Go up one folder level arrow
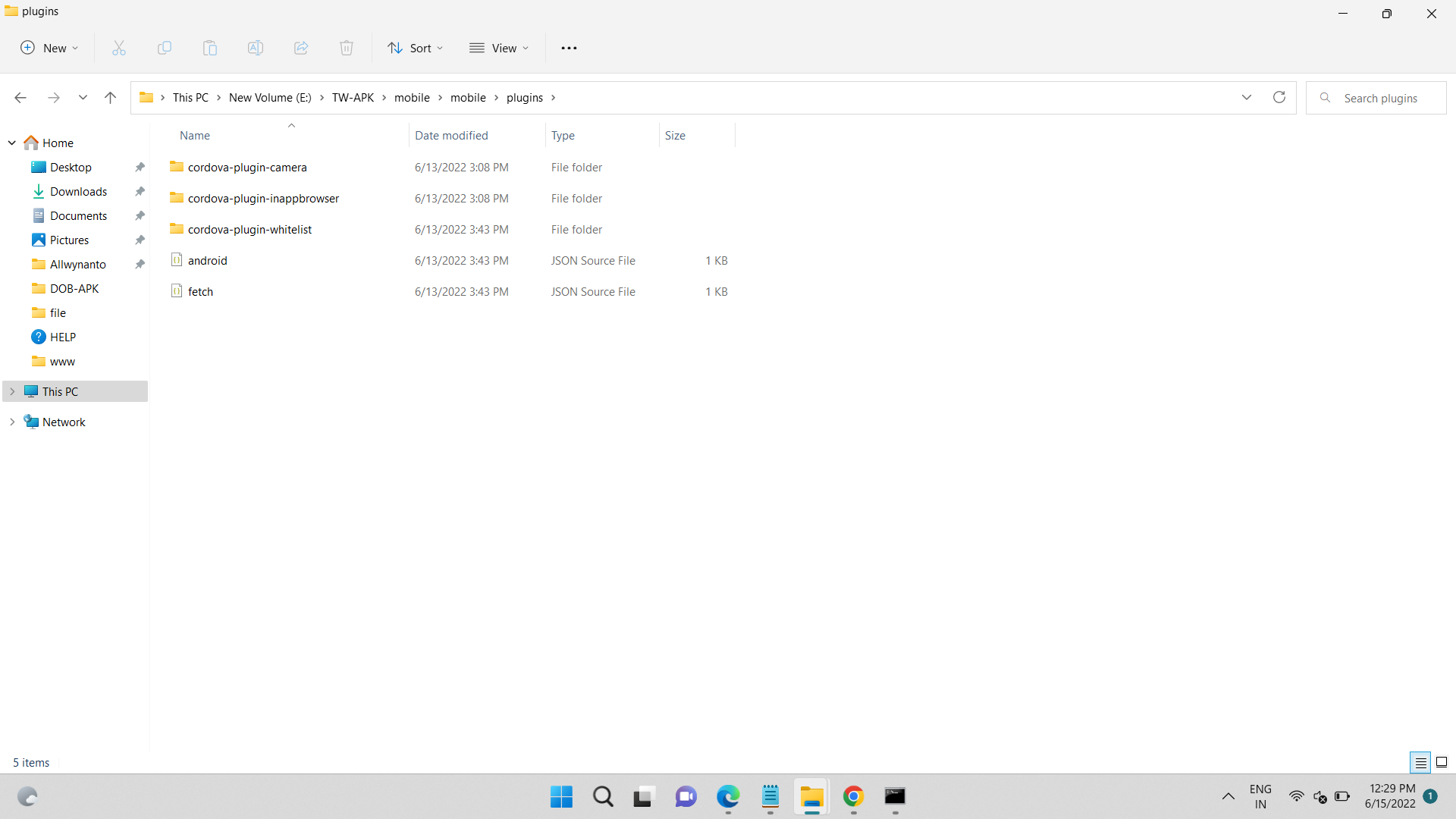 click(x=110, y=97)
